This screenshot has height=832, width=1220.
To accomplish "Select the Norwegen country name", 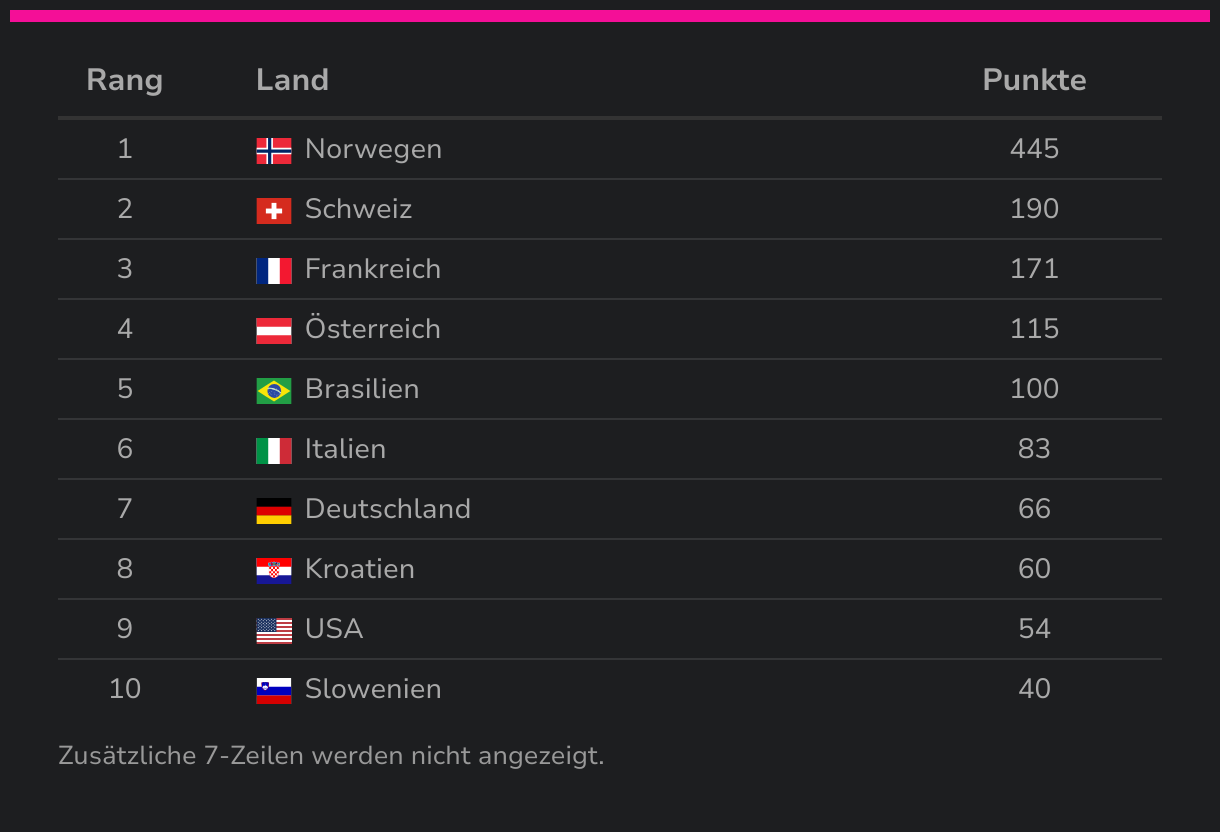I will [x=373, y=149].
